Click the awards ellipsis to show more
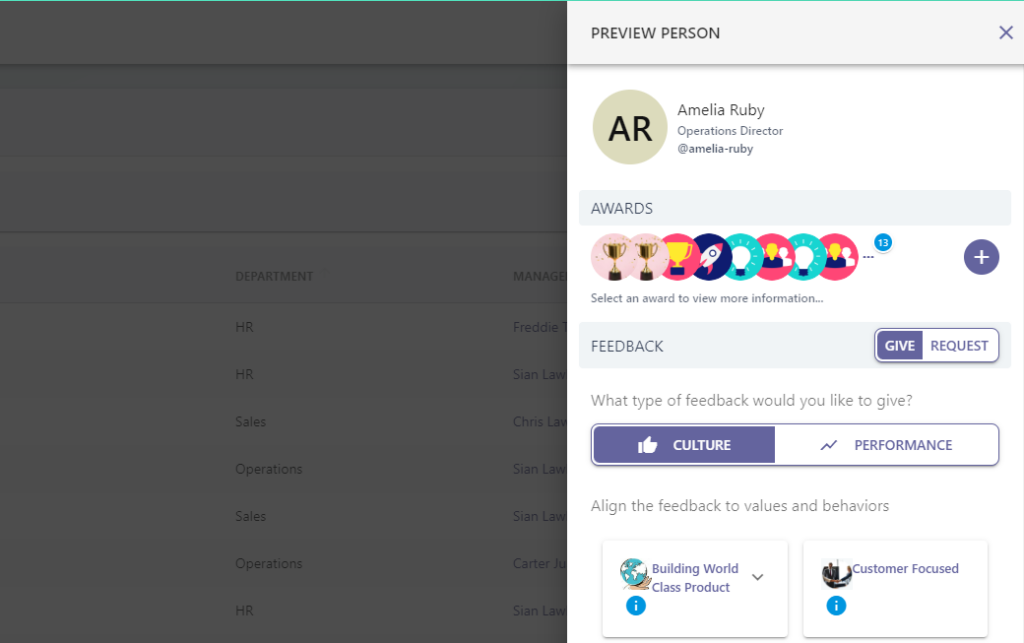1024x643 pixels. coord(868,257)
